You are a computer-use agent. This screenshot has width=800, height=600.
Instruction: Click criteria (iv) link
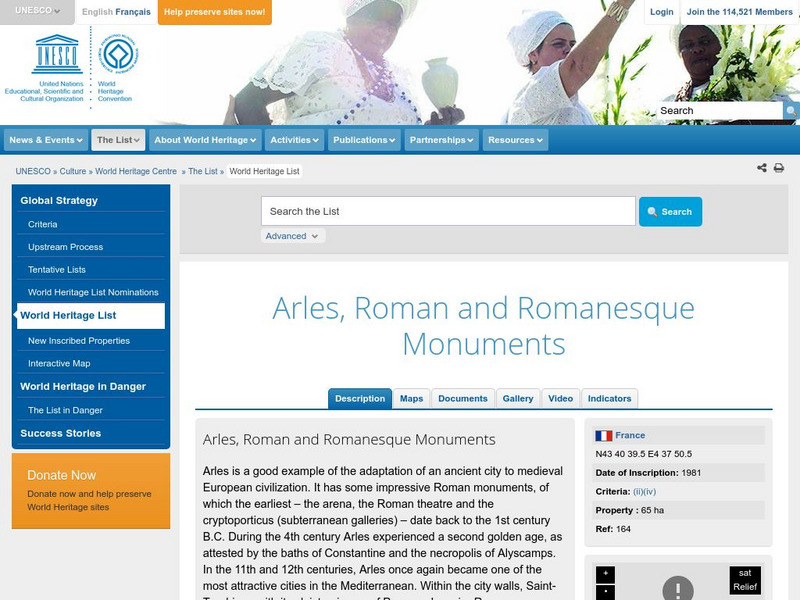point(650,492)
